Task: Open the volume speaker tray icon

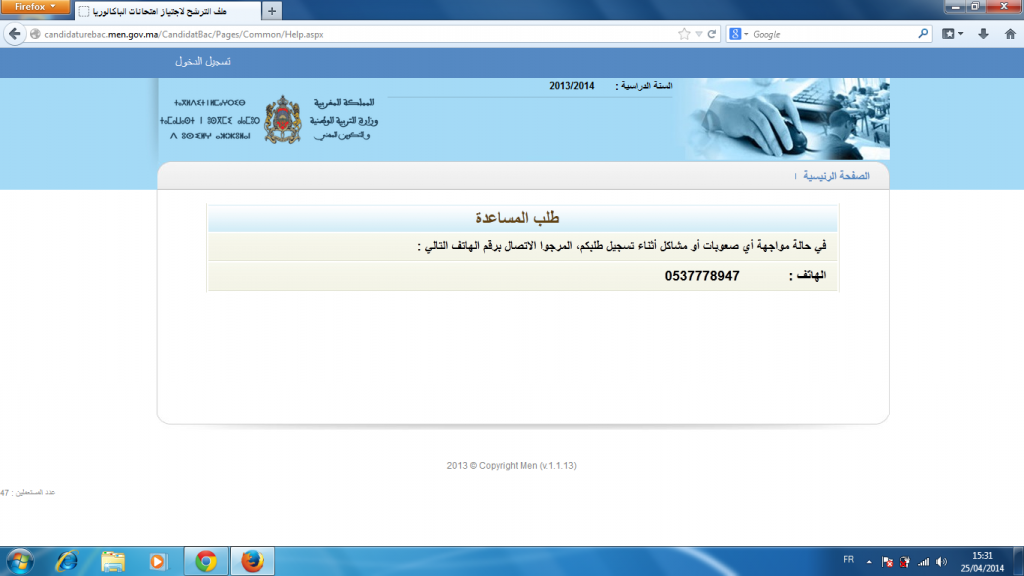Action: pyautogui.click(x=941, y=562)
